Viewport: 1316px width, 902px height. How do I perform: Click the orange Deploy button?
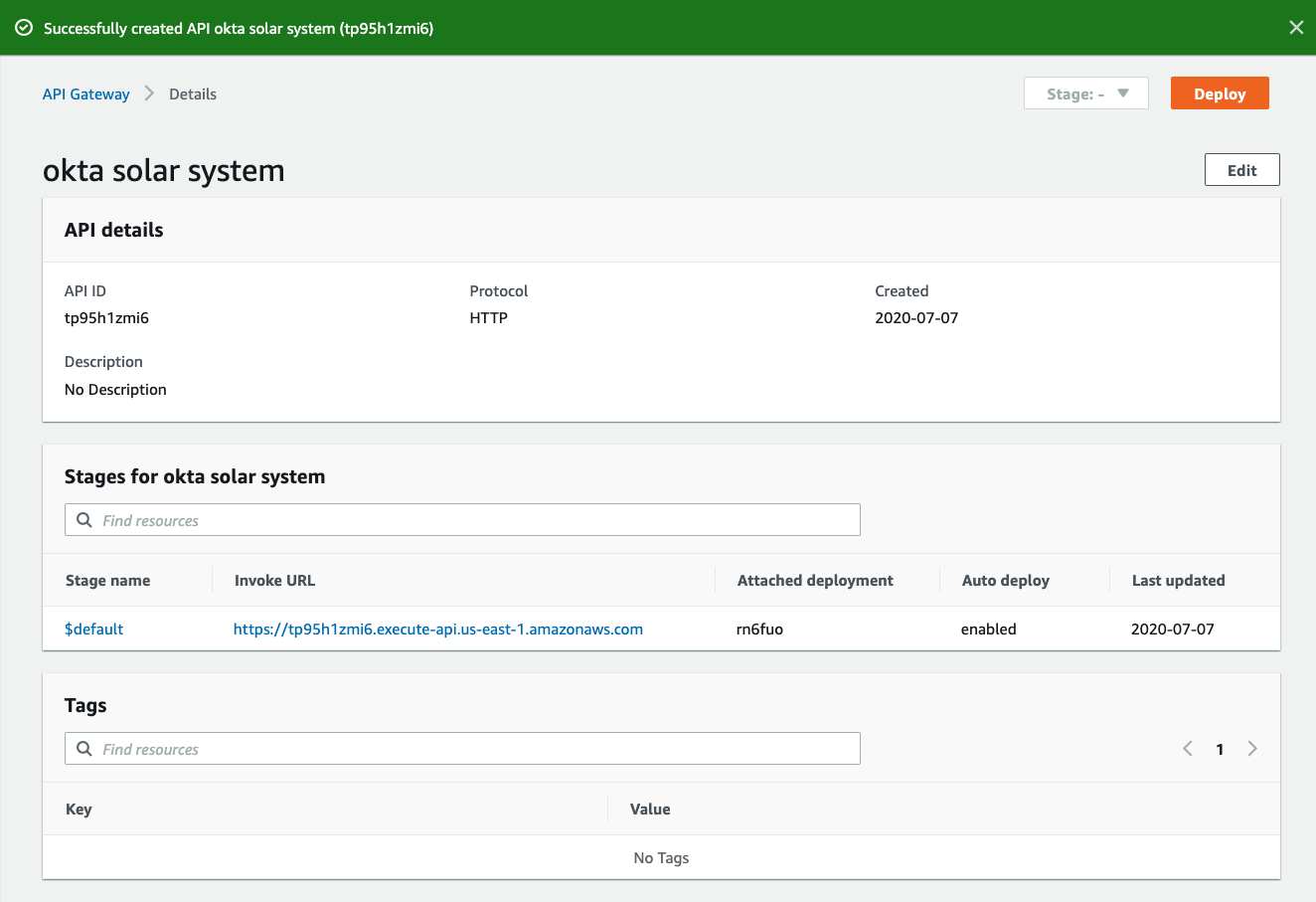(1220, 93)
